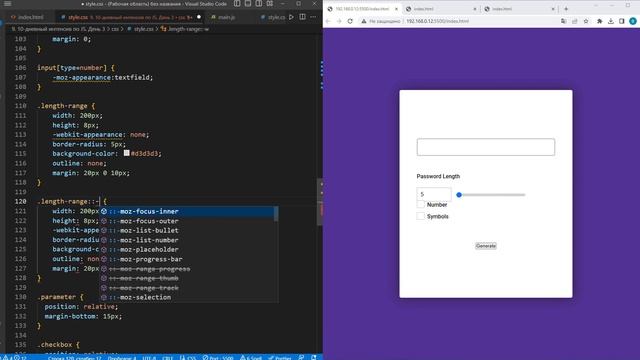Click the password output field
Image resolution: width=640 pixels, height=360 pixels.
(x=486, y=147)
